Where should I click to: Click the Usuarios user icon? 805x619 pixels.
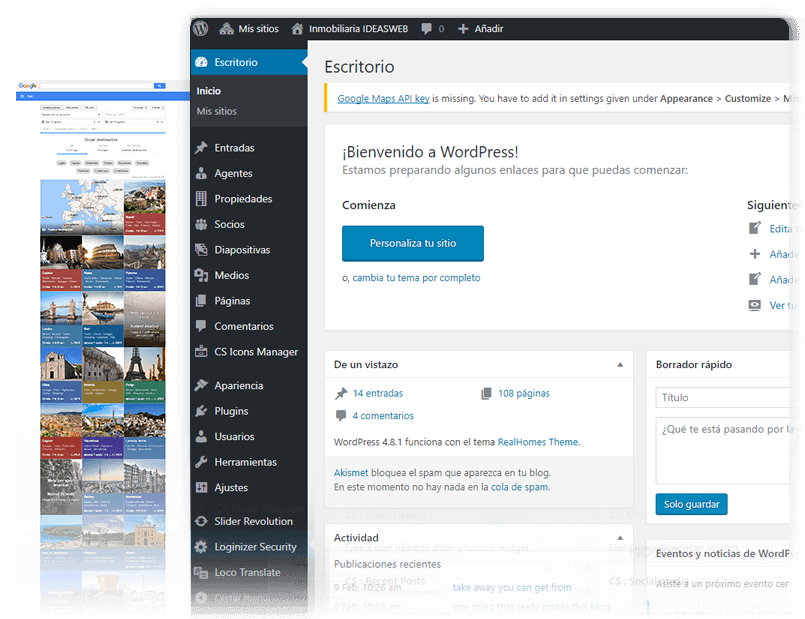[201, 436]
